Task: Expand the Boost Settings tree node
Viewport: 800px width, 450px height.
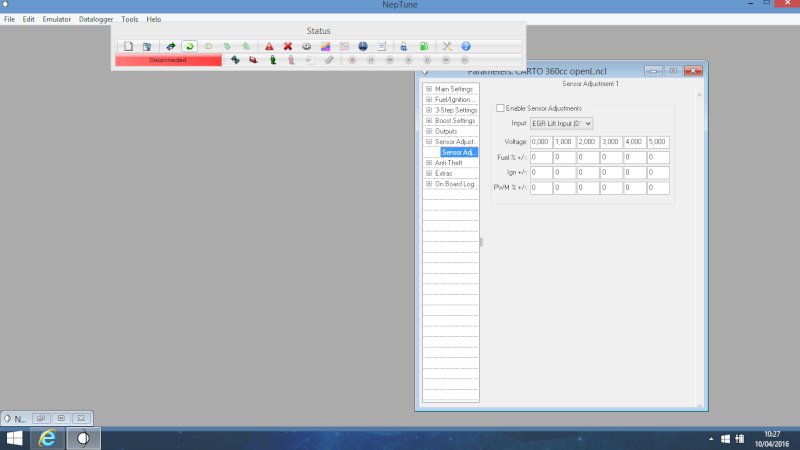Action: 429,120
